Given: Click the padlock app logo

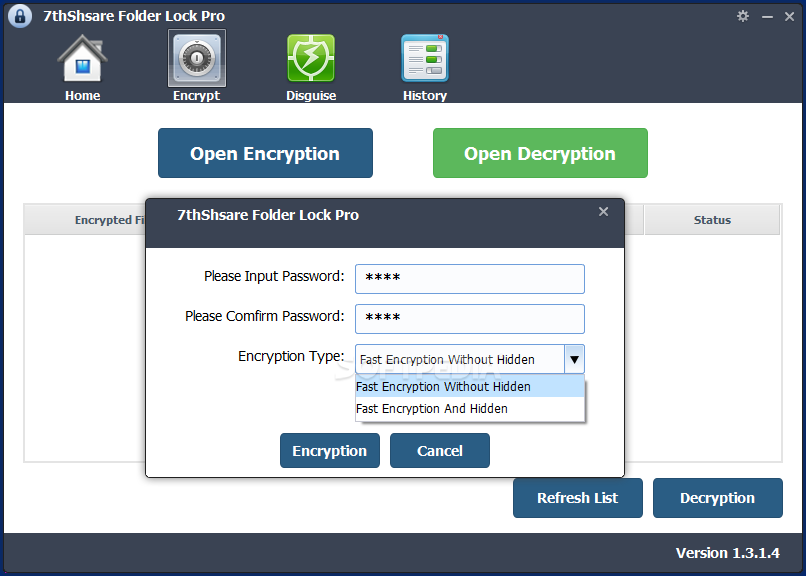Looking at the screenshot, I should click(20, 16).
